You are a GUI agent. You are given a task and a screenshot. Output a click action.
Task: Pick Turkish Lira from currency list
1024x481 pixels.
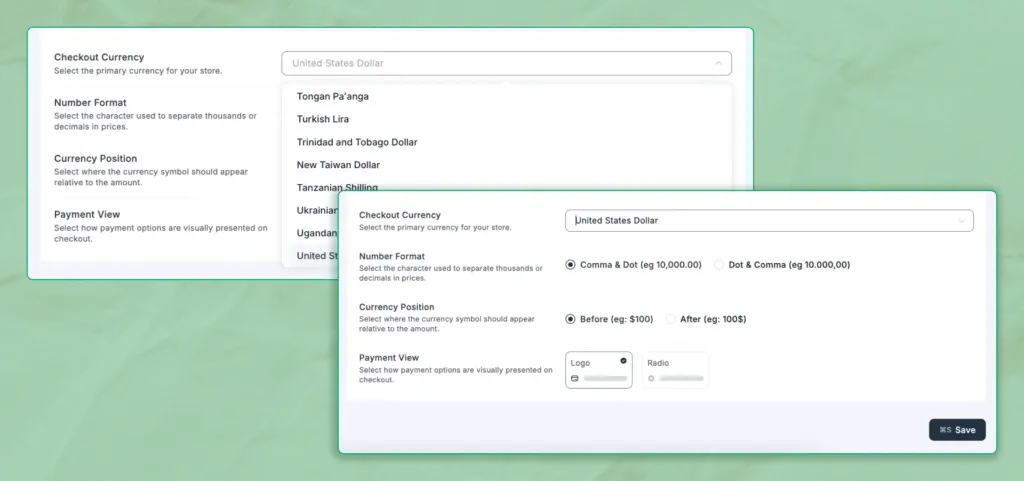click(x=323, y=119)
